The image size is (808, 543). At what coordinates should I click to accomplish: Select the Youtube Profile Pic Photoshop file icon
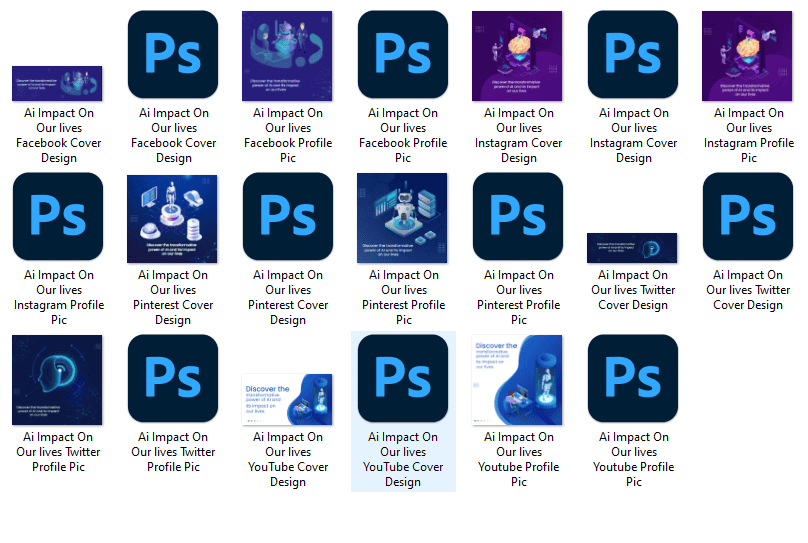632,379
